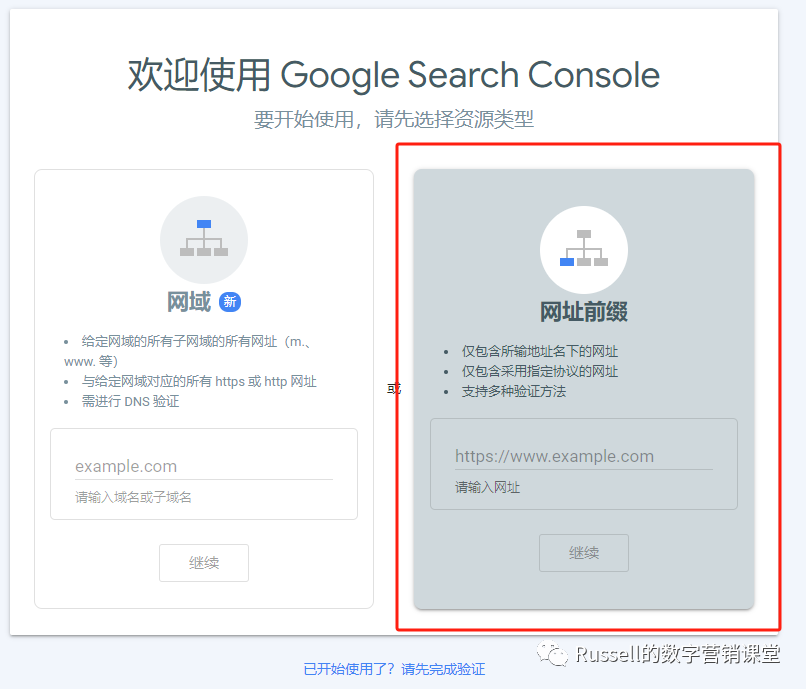Click the site hierarchy icon in the highlighted card

pyautogui.click(x=583, y=249)
